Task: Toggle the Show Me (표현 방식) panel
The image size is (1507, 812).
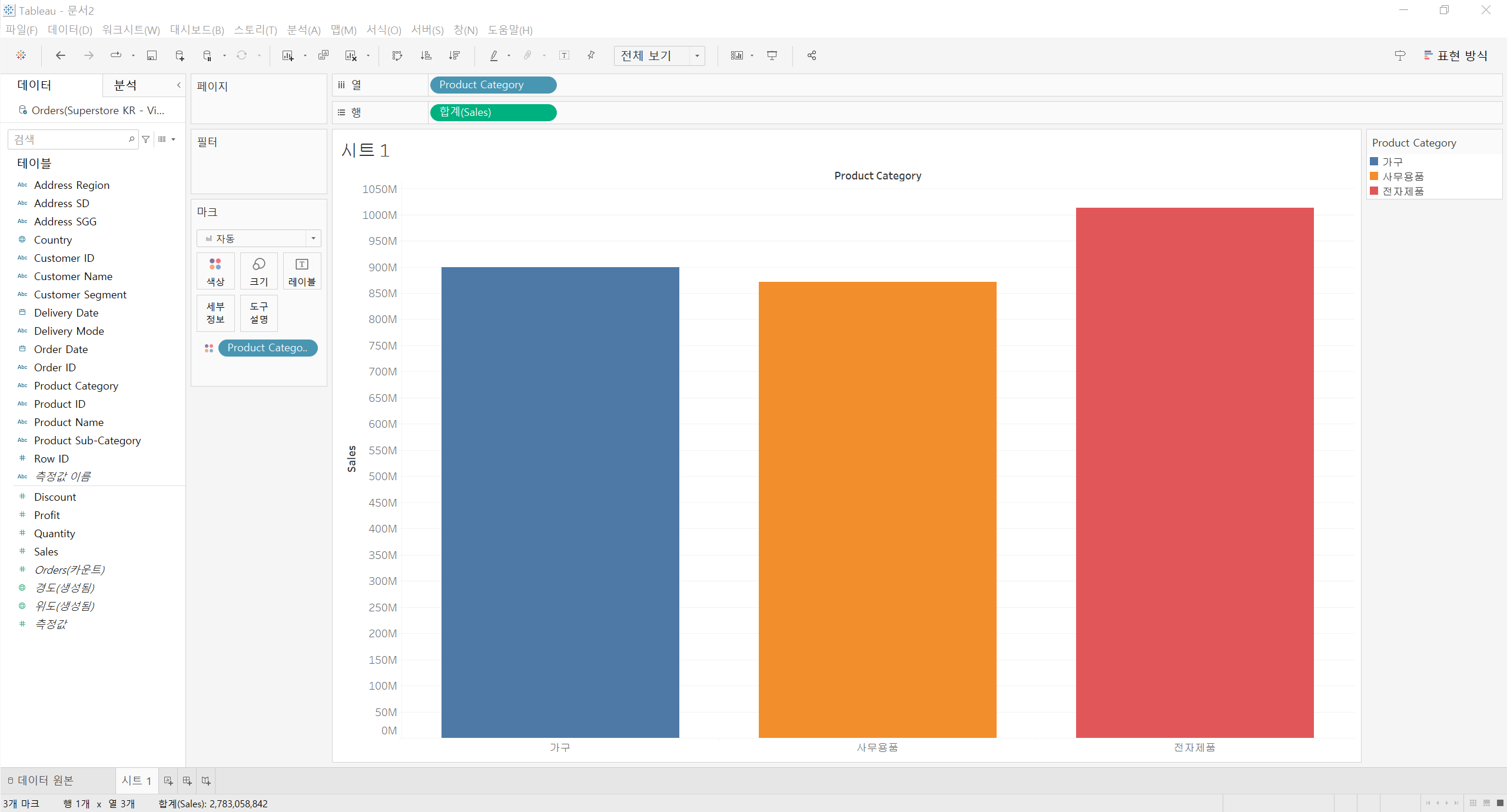Action: [1455, 55]
